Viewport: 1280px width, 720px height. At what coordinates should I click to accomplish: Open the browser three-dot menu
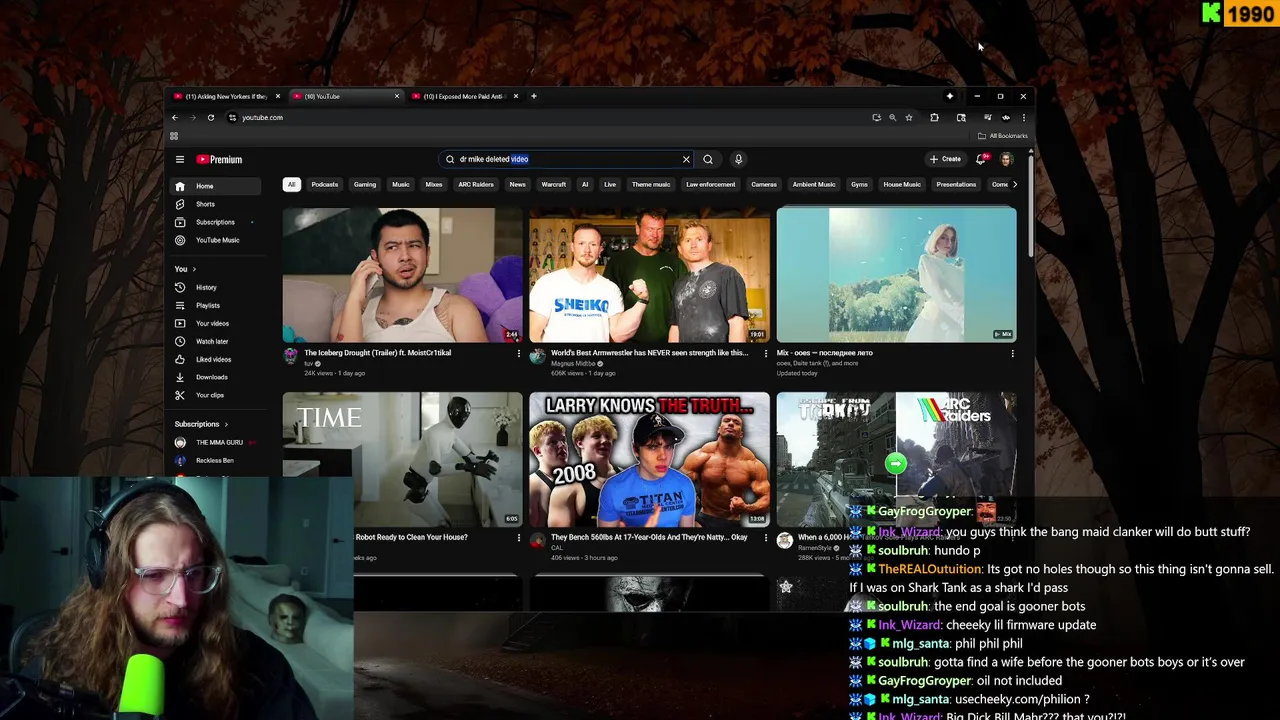(x=1023, y=117)
